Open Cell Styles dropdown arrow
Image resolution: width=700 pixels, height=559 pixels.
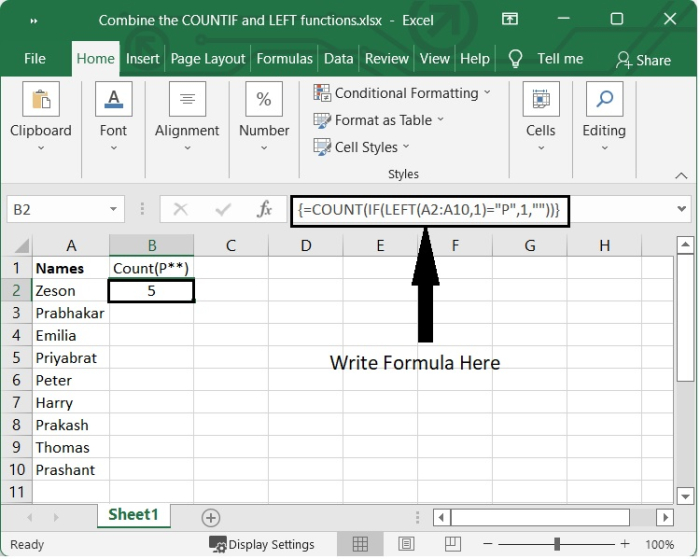coord(406,146)
